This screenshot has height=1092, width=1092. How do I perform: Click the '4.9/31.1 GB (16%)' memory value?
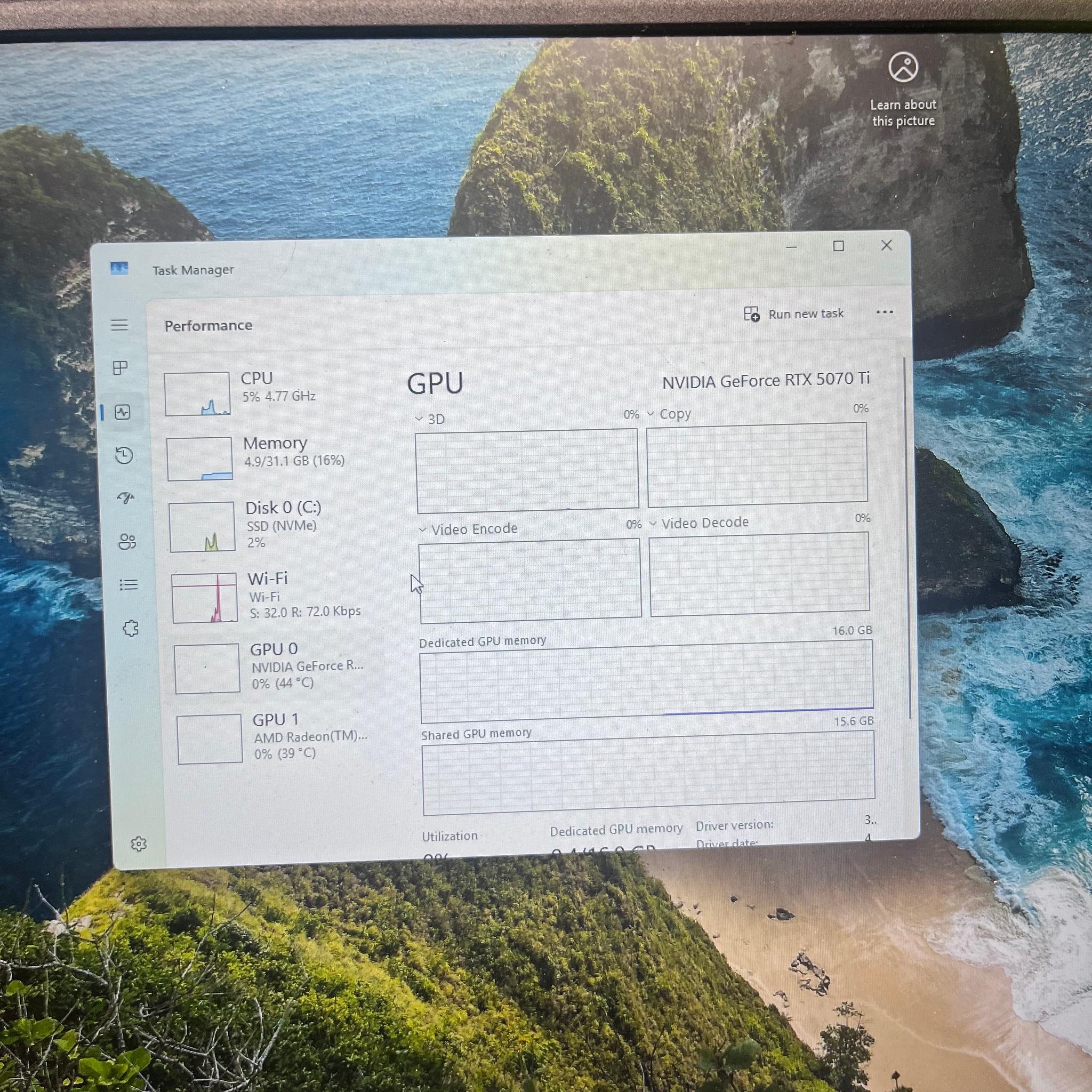coord(294,461)
